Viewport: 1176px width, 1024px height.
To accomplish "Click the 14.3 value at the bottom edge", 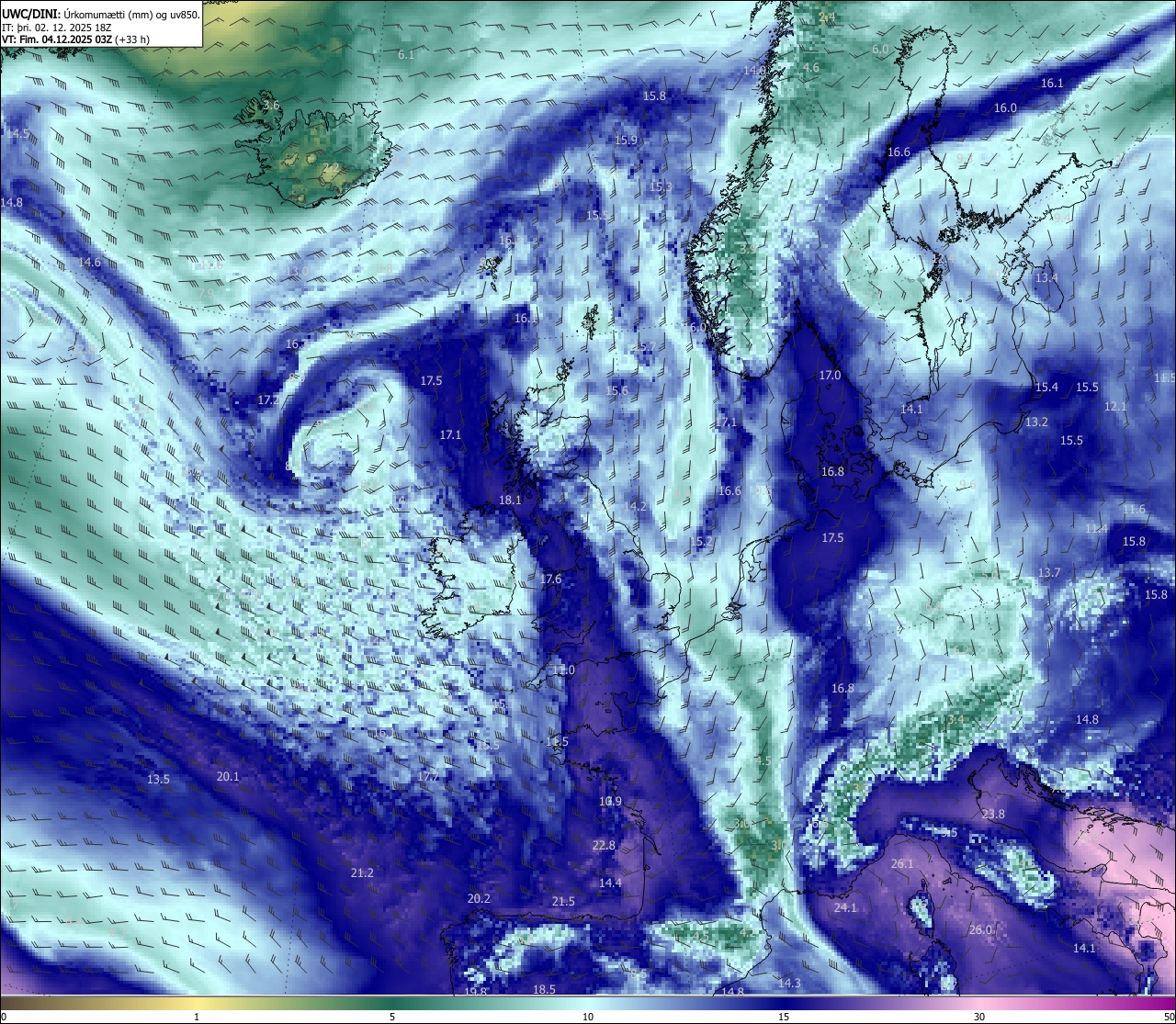I will coord(789,984).
